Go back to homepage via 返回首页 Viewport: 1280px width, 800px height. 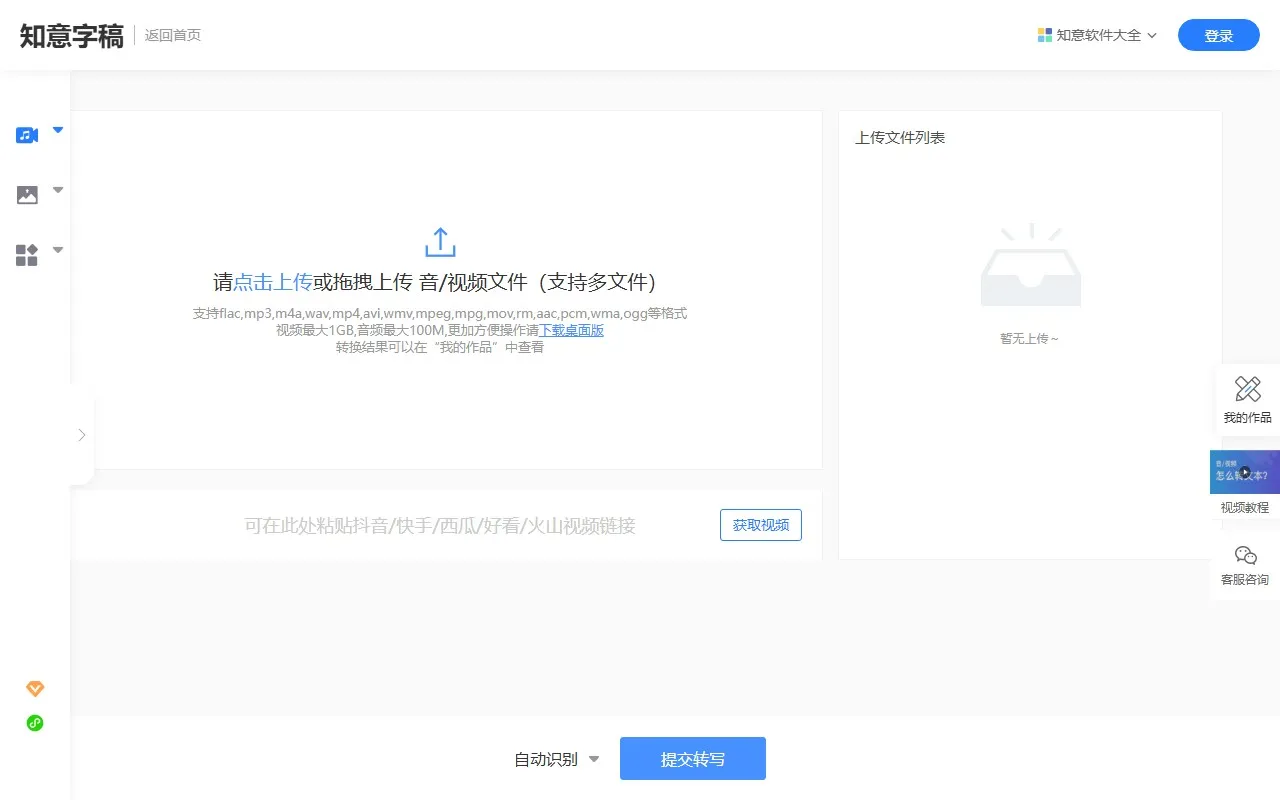(172, 34)
